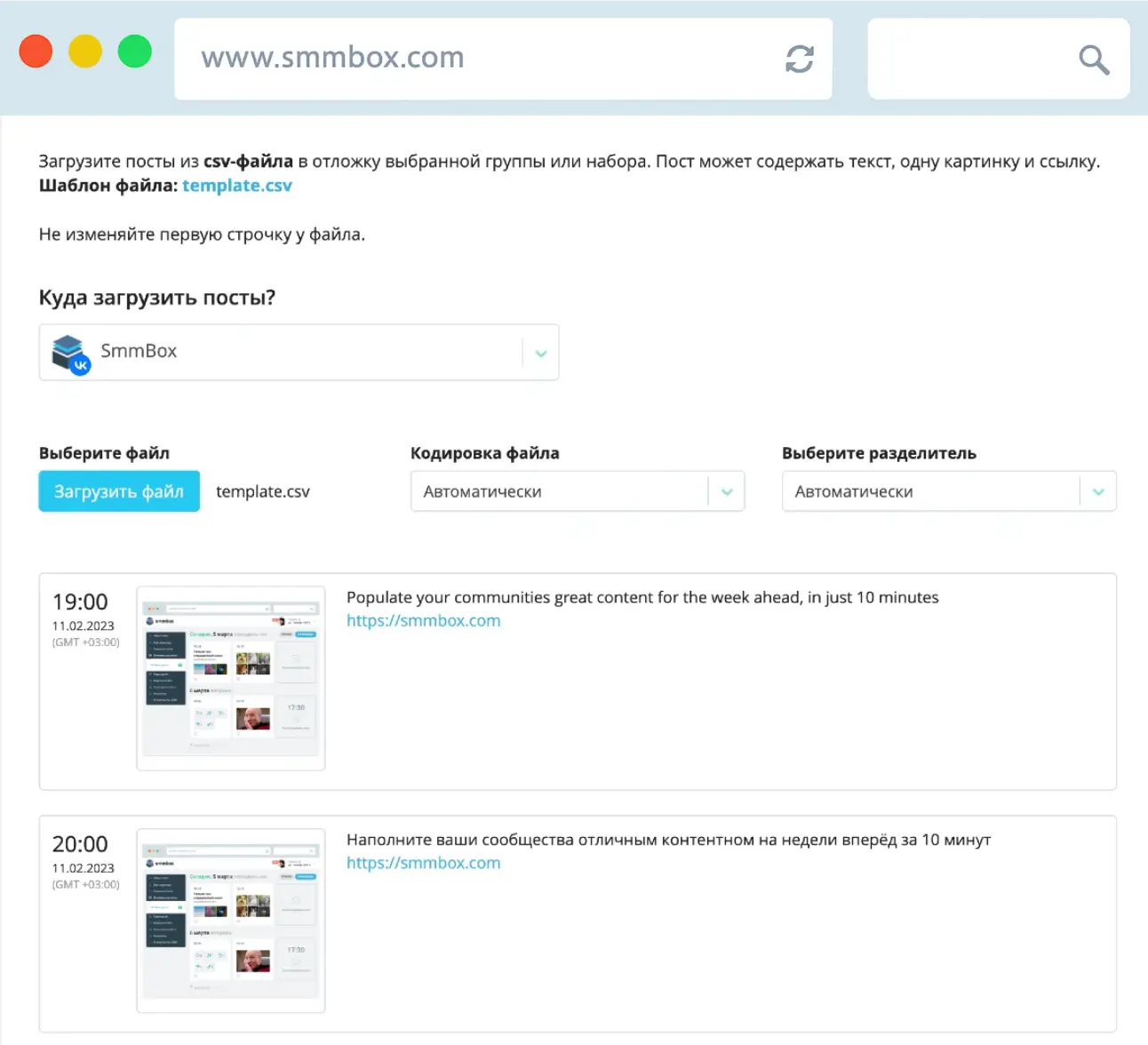
Task: Click the encoding dropdown chevron arrow
Action: [727, 492]
